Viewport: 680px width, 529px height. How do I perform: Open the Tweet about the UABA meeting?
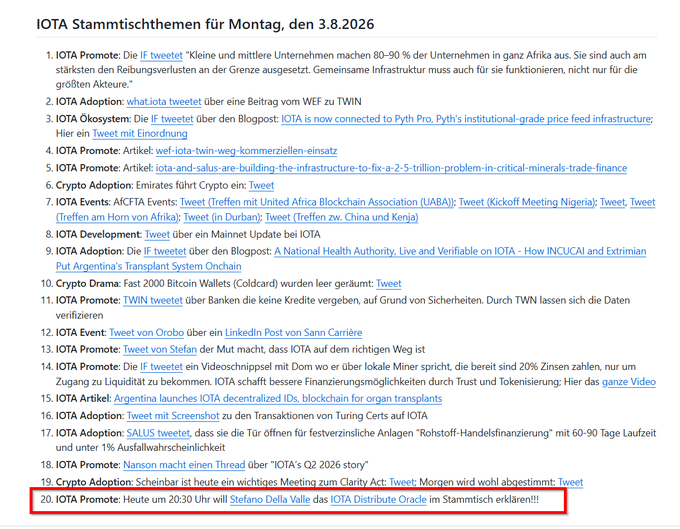tap(317, 202)
